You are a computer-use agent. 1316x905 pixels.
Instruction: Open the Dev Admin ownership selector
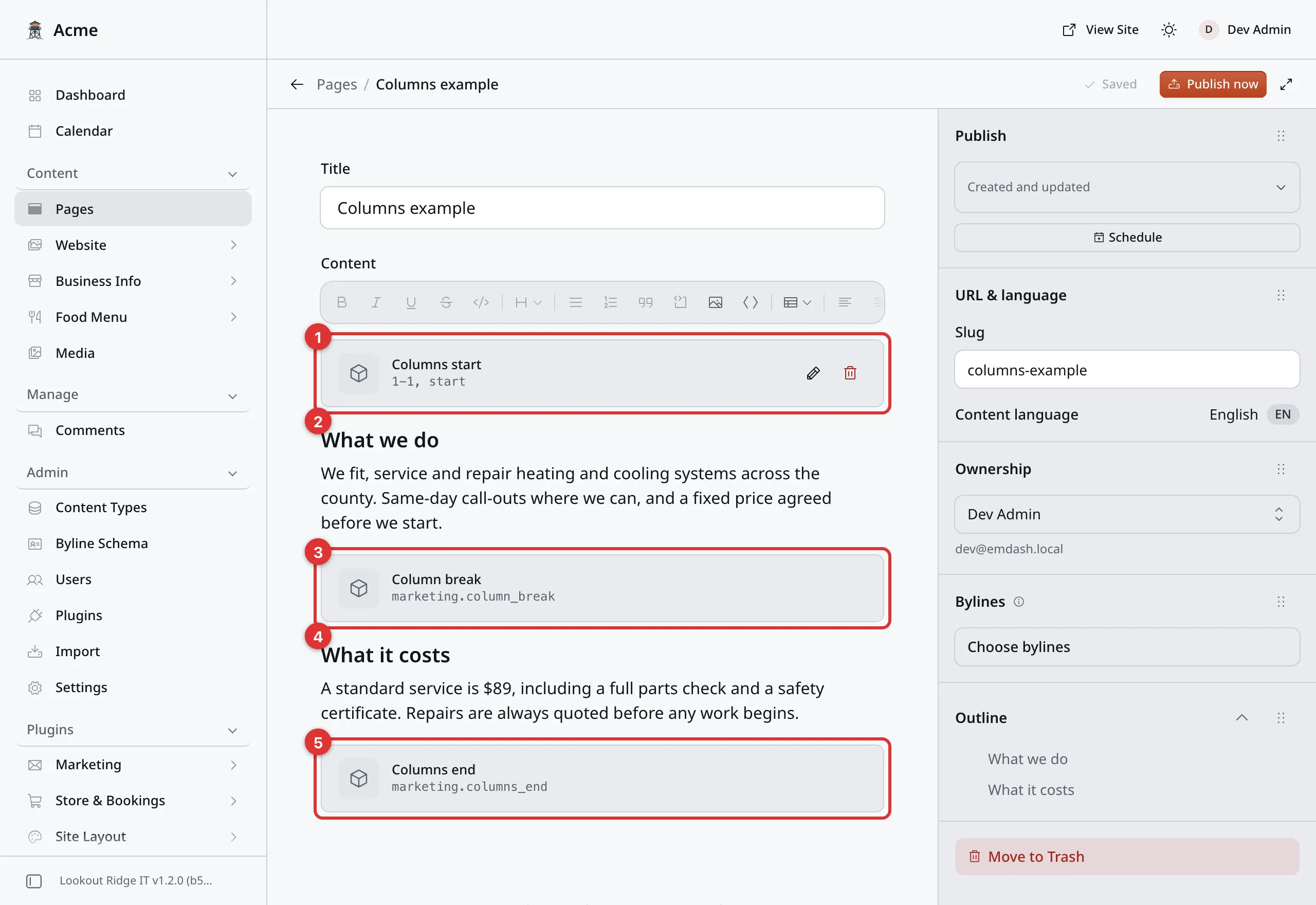click(x=1127, y=514)
